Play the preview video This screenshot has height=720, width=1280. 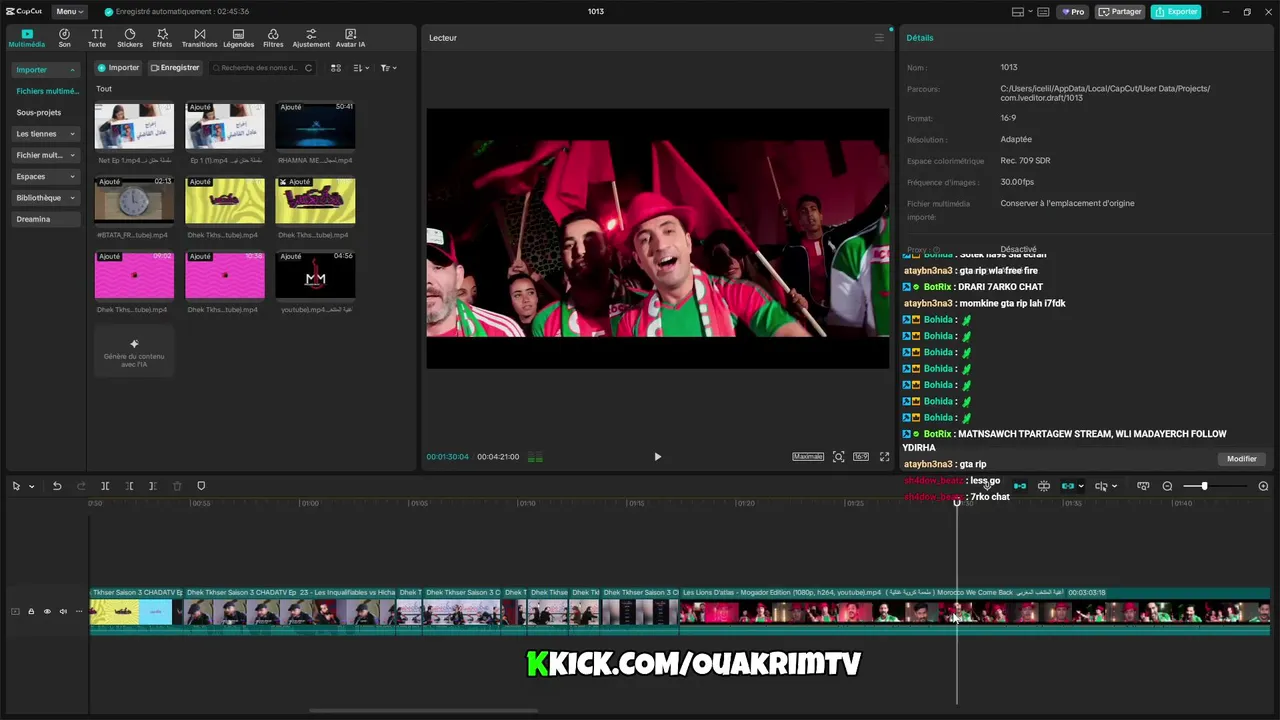657,457
